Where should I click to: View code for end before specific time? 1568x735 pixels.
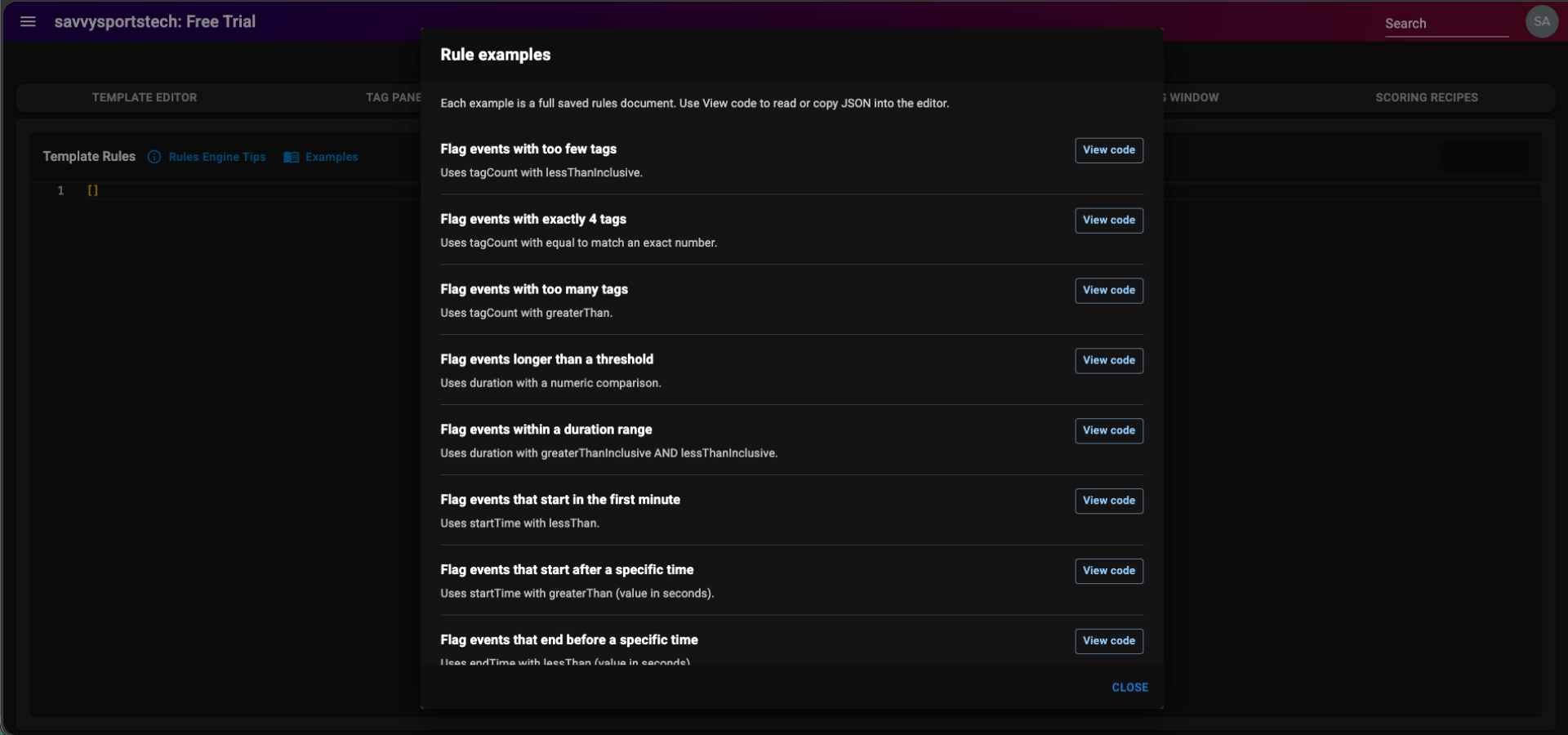point(1108,641)
